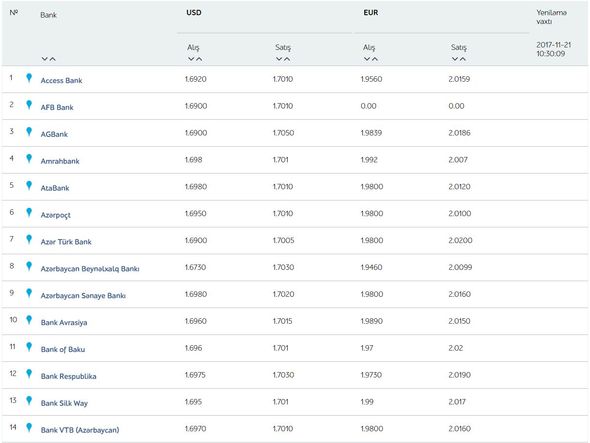The width and height of the screenshot is (590, 443).
Task: Sort USD Satış column descending
Action: (279, 59)
